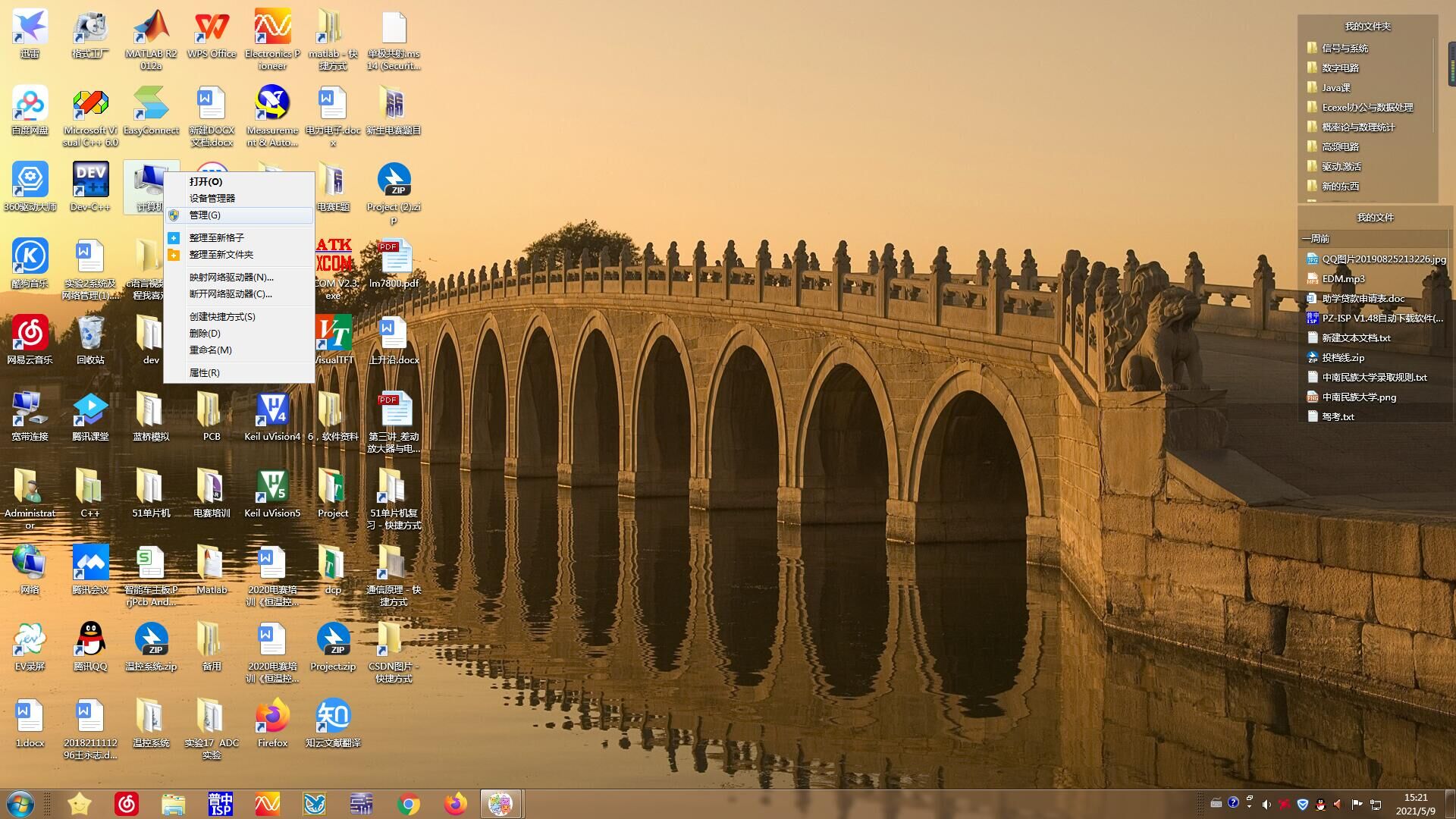Select the Dev-C++ desktop icon

(x=90, y=187)
